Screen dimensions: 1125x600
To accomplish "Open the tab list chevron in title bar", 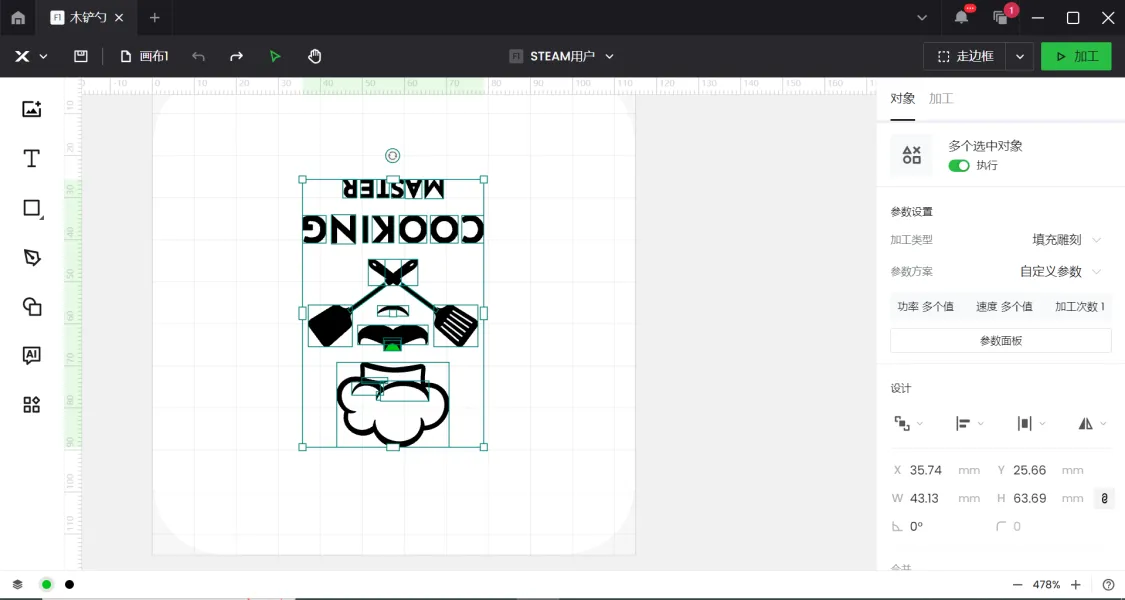I will point(922,18).
